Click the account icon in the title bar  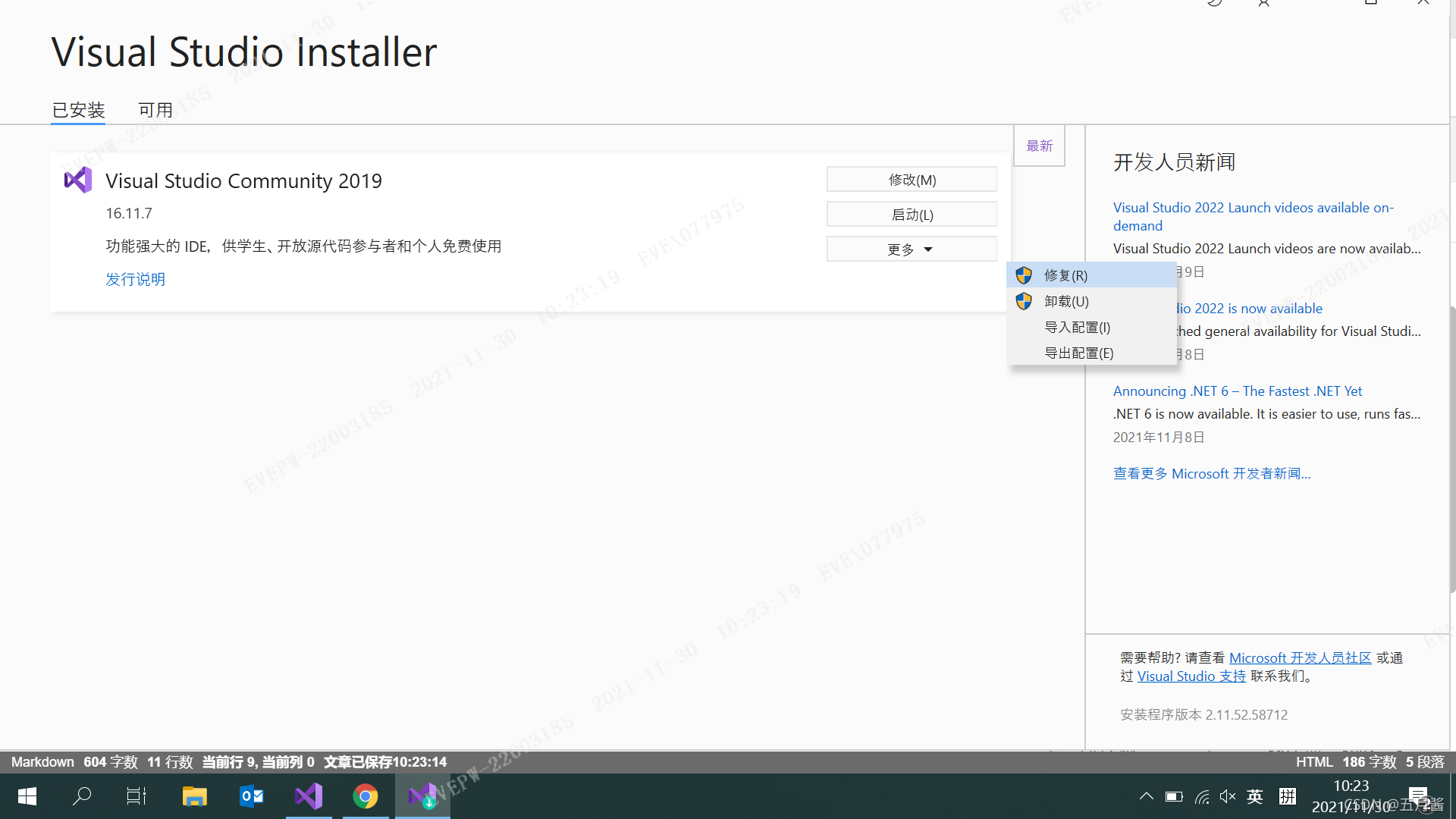coord(1263,4)
